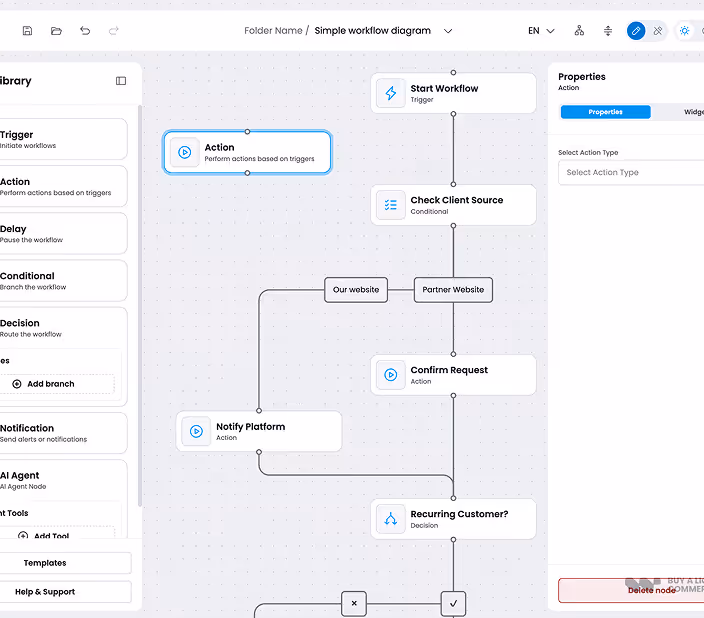704x618 pixels.
Task: Switch to the Properties tab
Action: click(x=605, y=112)
